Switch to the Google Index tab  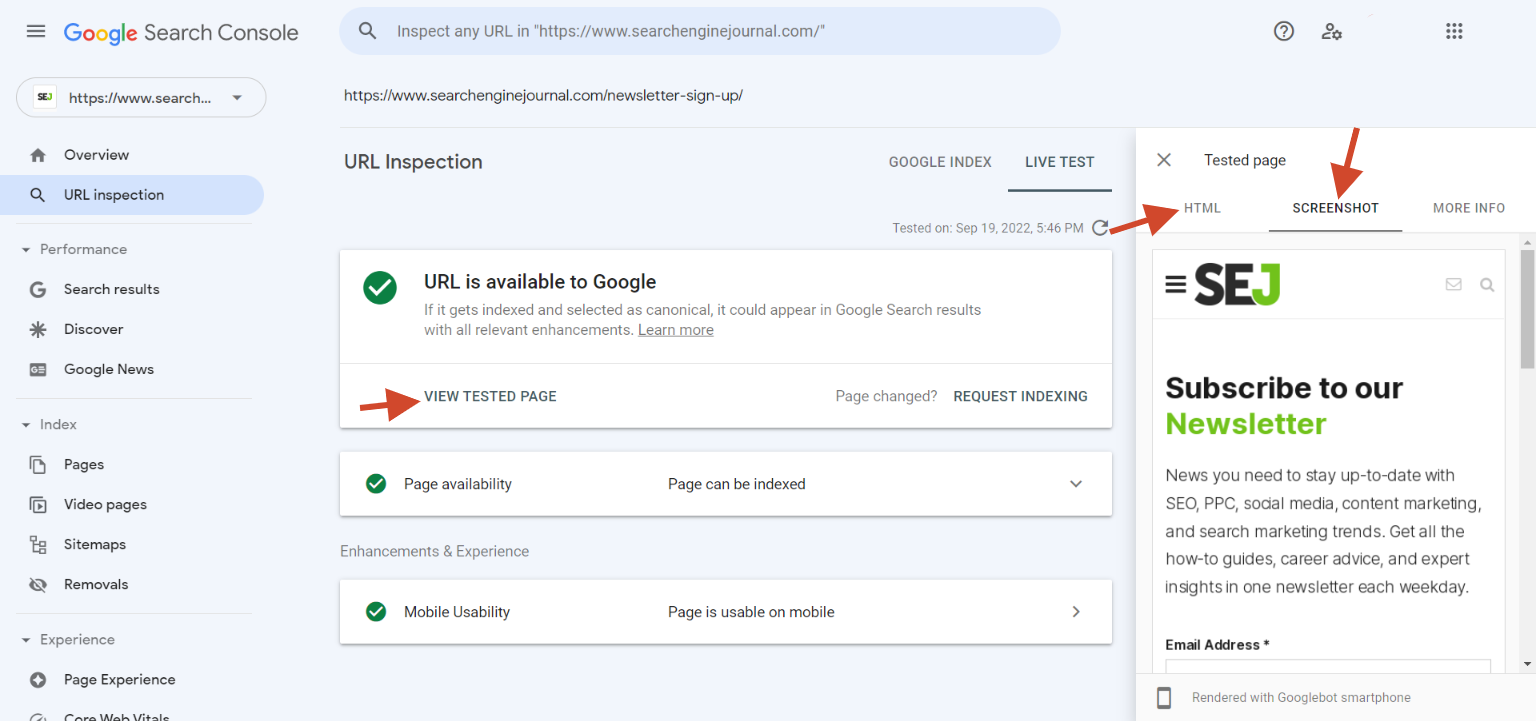(940, 162)
